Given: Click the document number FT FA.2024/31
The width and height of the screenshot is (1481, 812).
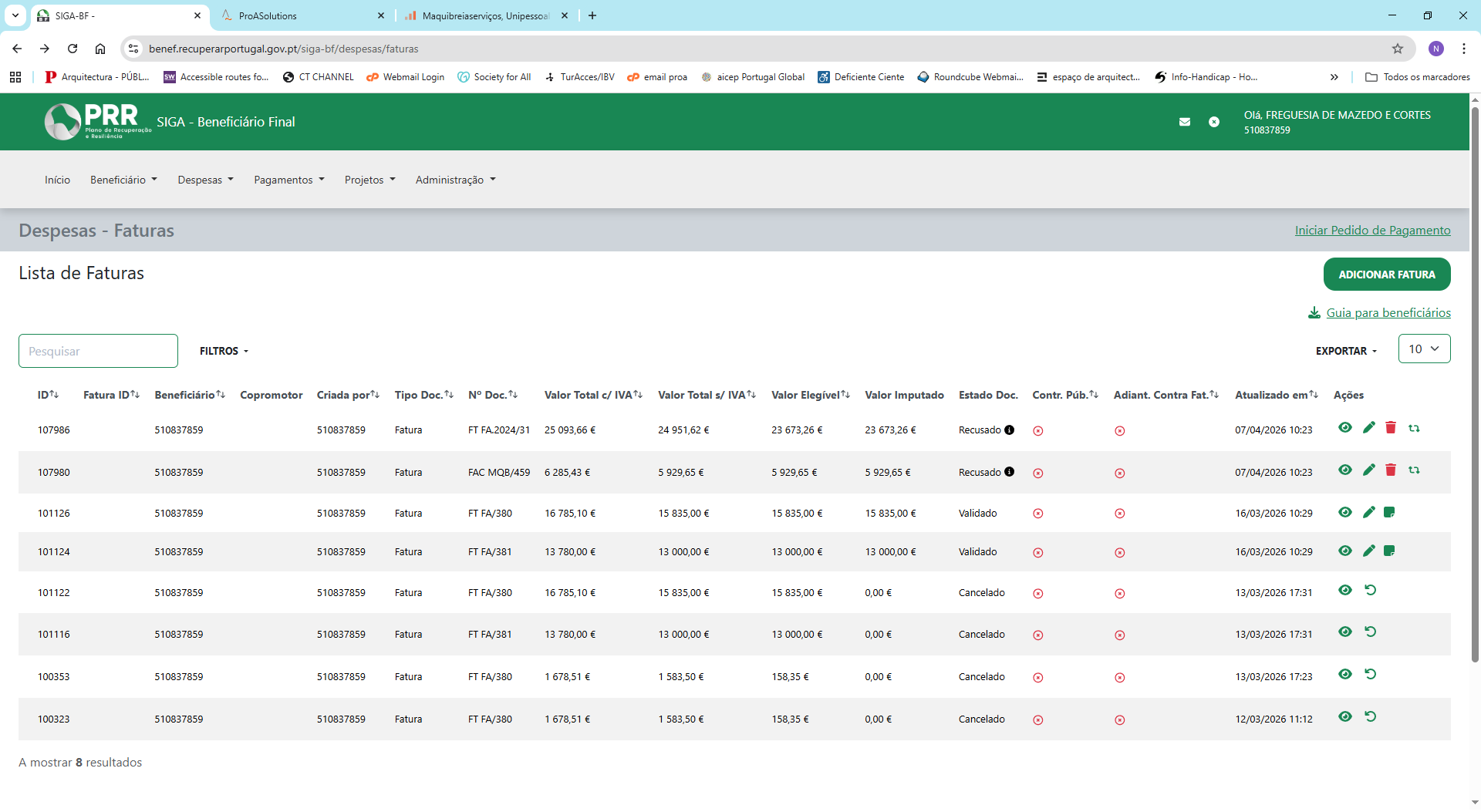Looking at the screenshot, I should pos(499,430).
